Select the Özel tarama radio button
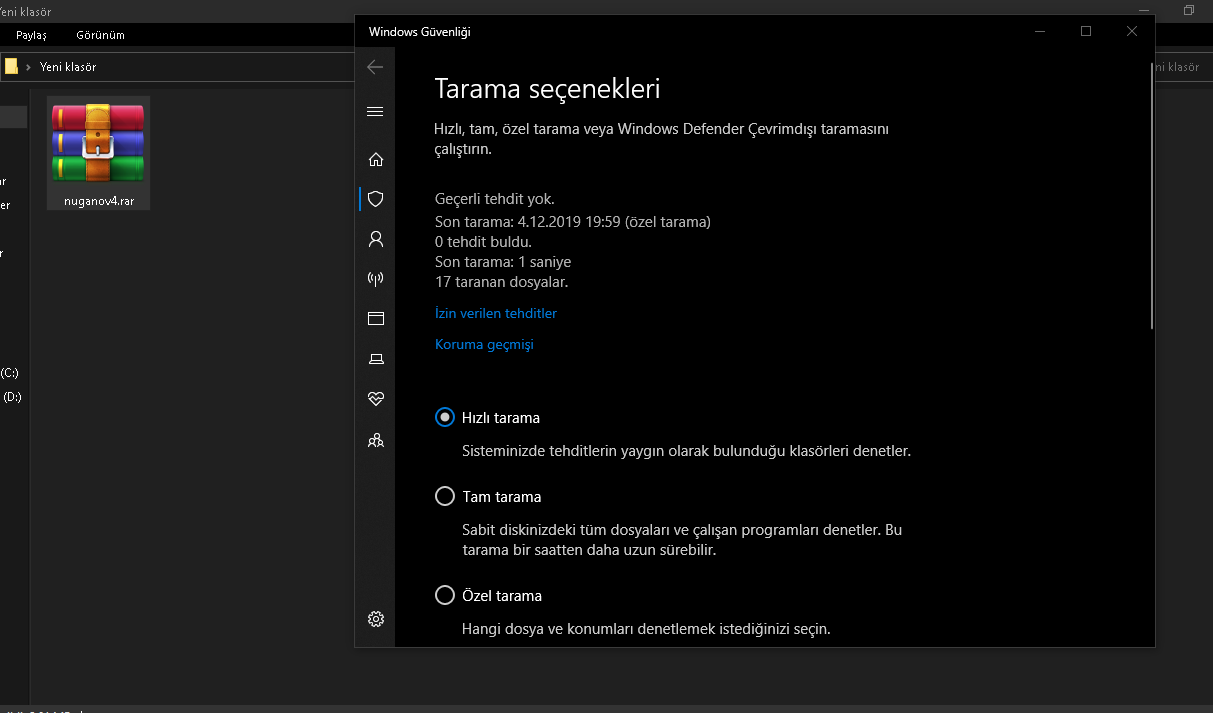This screenshot has width=1213, height=713. click(445, 596)
